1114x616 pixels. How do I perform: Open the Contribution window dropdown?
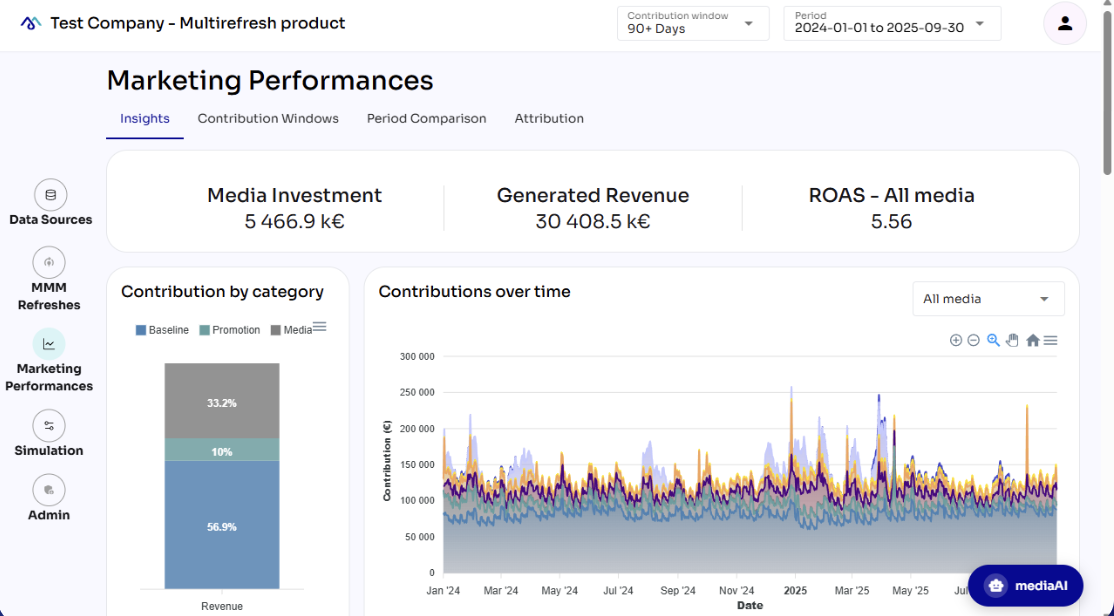click(692, 22)
